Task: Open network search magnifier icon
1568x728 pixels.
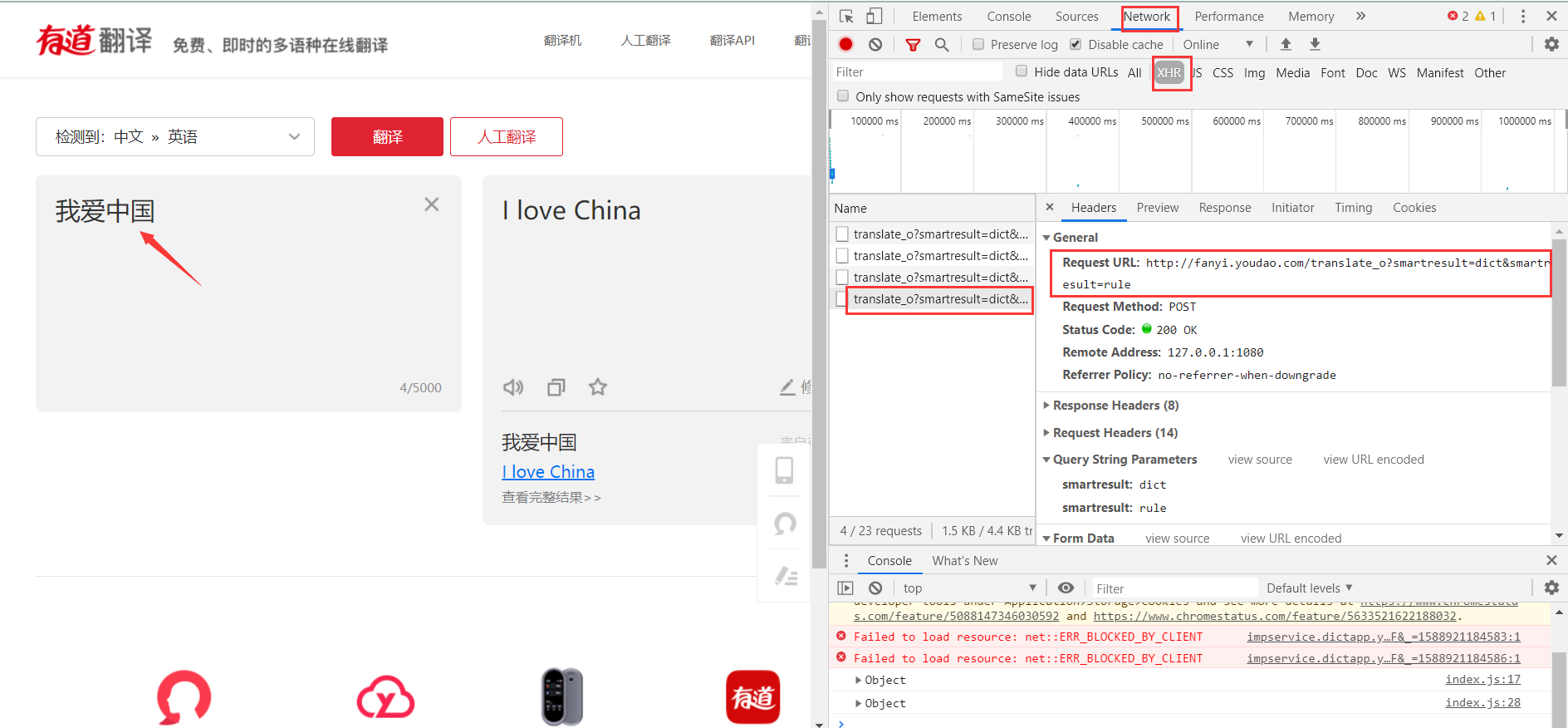Action: 942,44
